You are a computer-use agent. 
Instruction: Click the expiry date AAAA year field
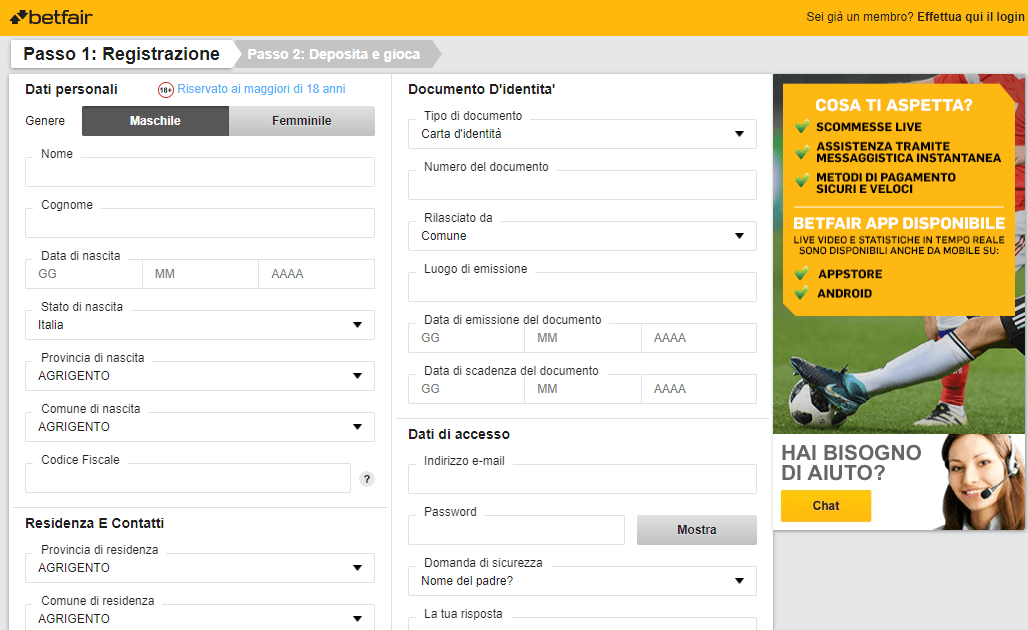tap(699, 389)
